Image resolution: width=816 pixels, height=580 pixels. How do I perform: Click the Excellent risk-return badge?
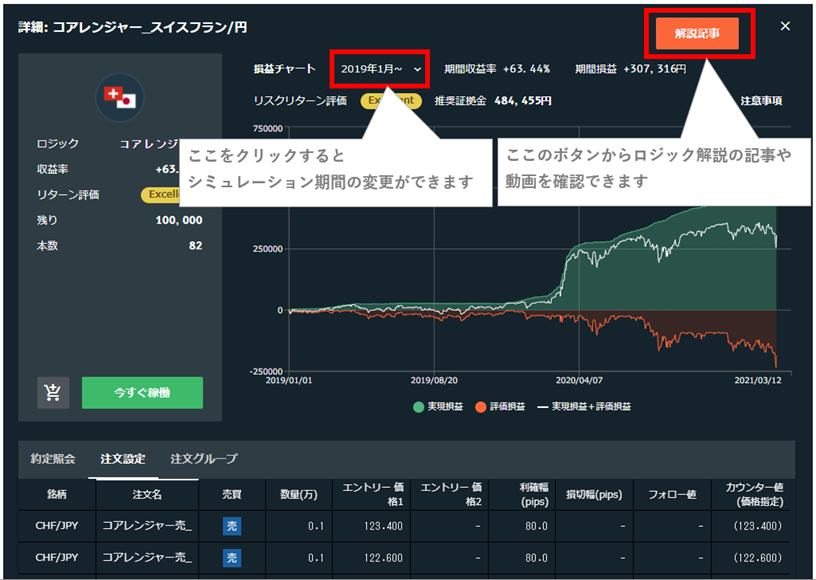pyautogui.click(x=391, y=100)
